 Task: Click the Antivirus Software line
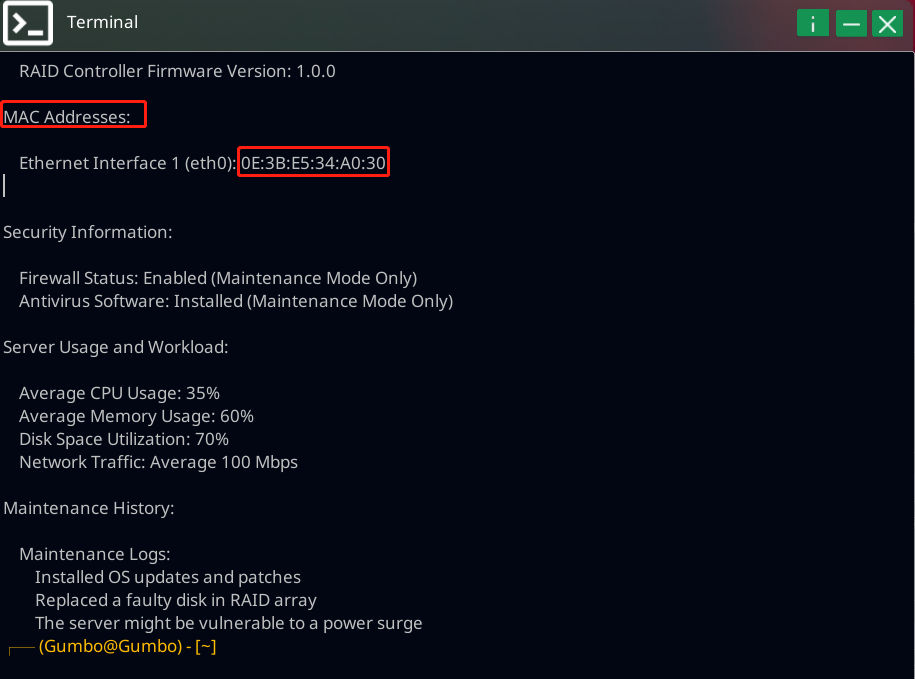point(236,301)
